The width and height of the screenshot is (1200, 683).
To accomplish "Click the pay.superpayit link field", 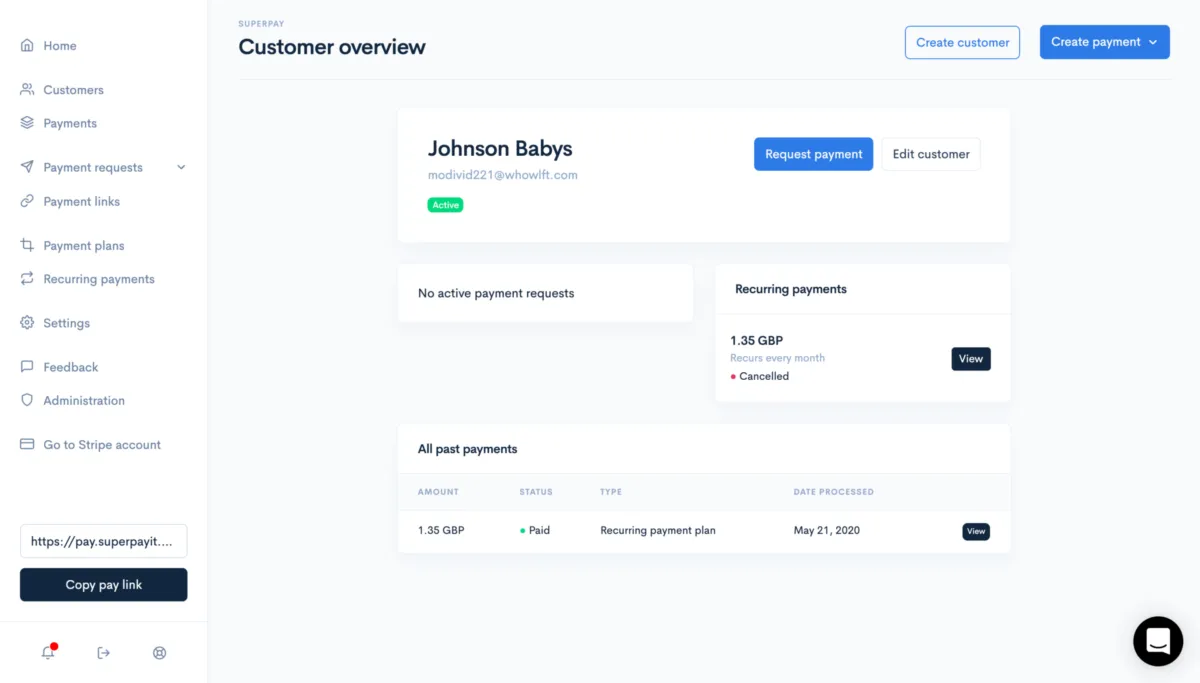I will [x=103, y=541].
